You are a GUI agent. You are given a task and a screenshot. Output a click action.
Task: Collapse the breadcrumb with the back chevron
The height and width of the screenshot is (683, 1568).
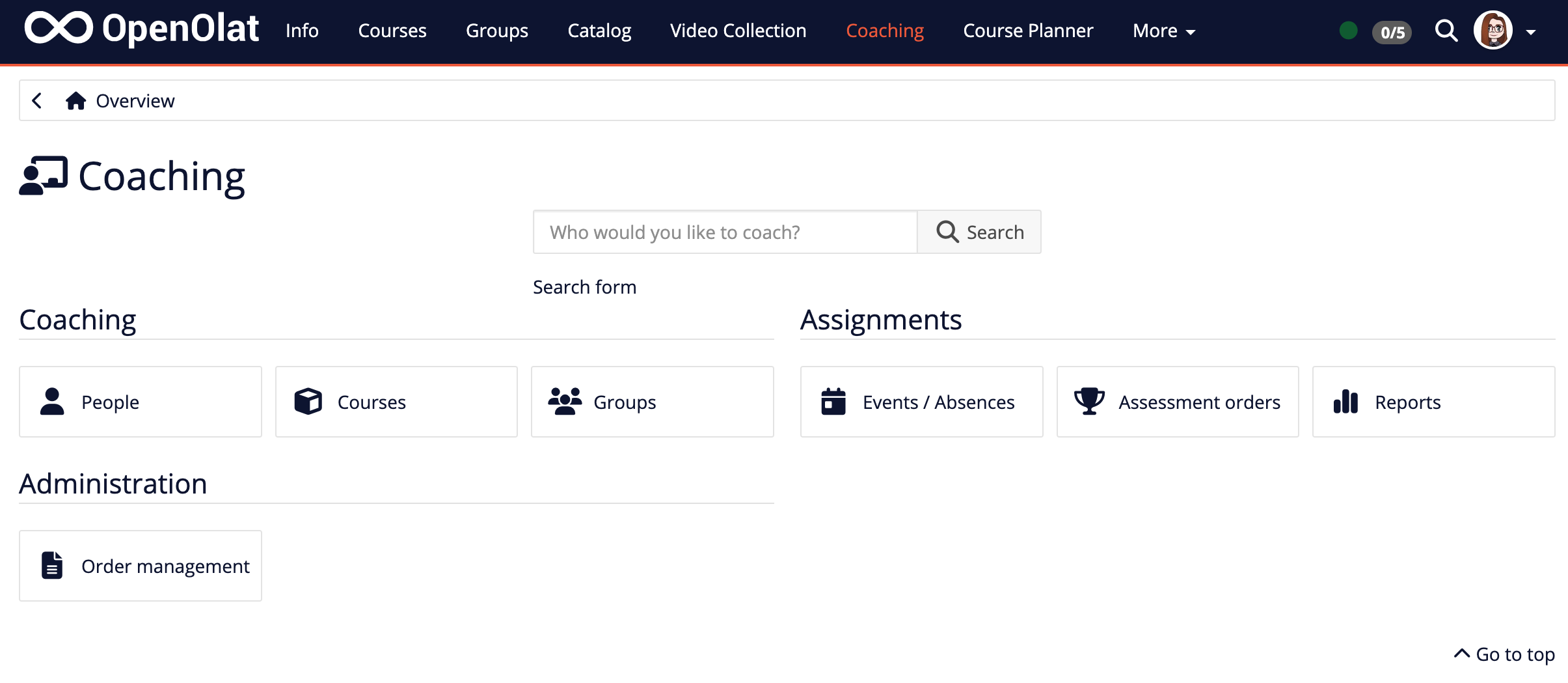(37, 100)
